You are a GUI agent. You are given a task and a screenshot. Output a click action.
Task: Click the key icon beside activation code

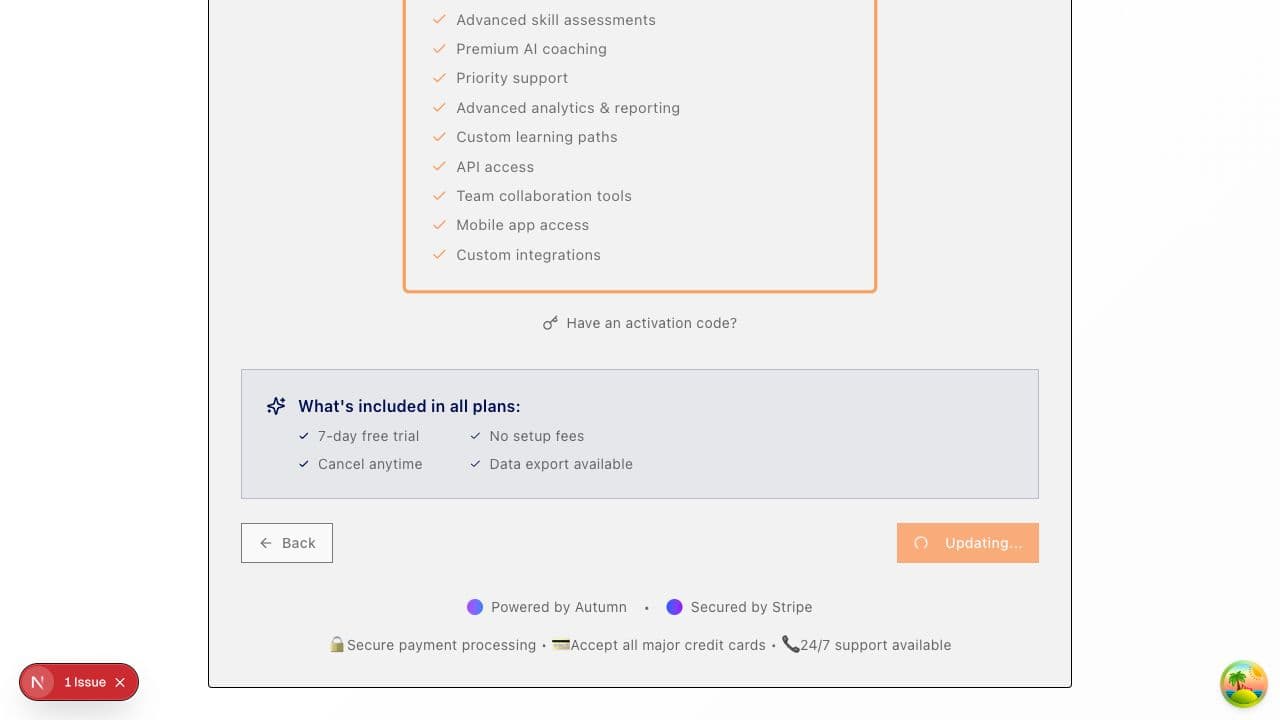pos(550,323)
